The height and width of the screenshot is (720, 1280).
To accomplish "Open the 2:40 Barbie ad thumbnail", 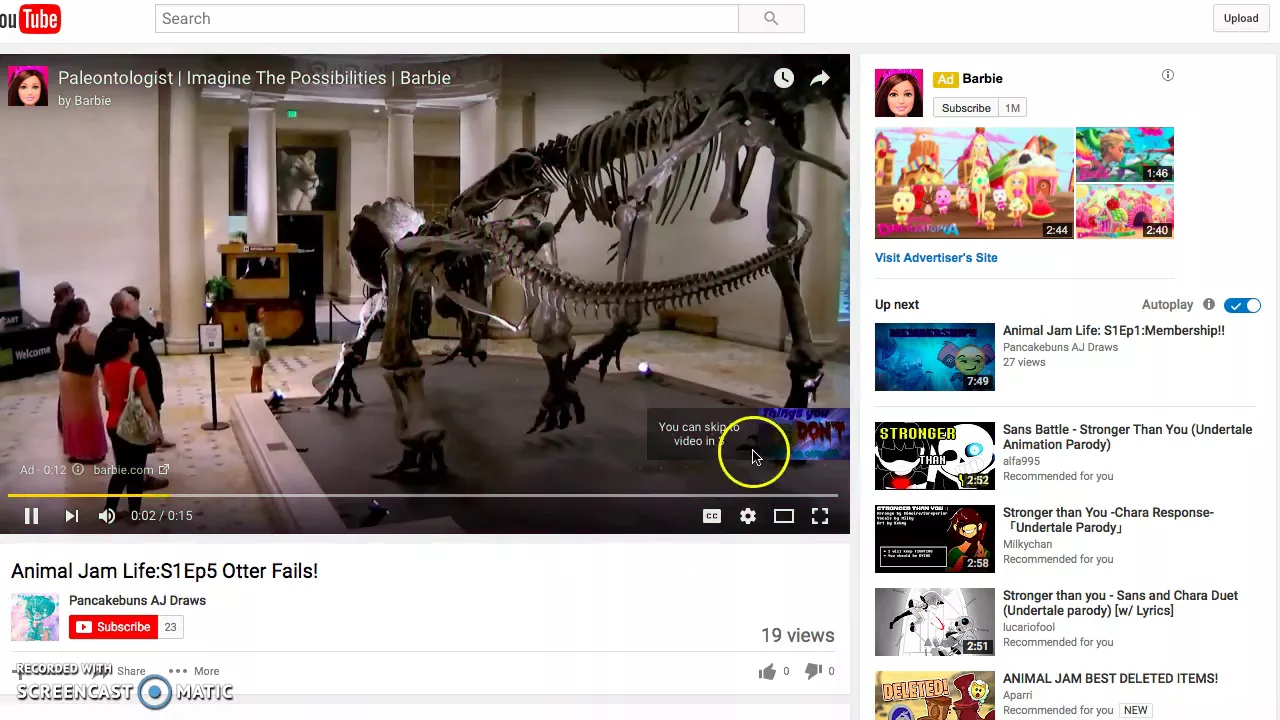I will [1125, 211].
